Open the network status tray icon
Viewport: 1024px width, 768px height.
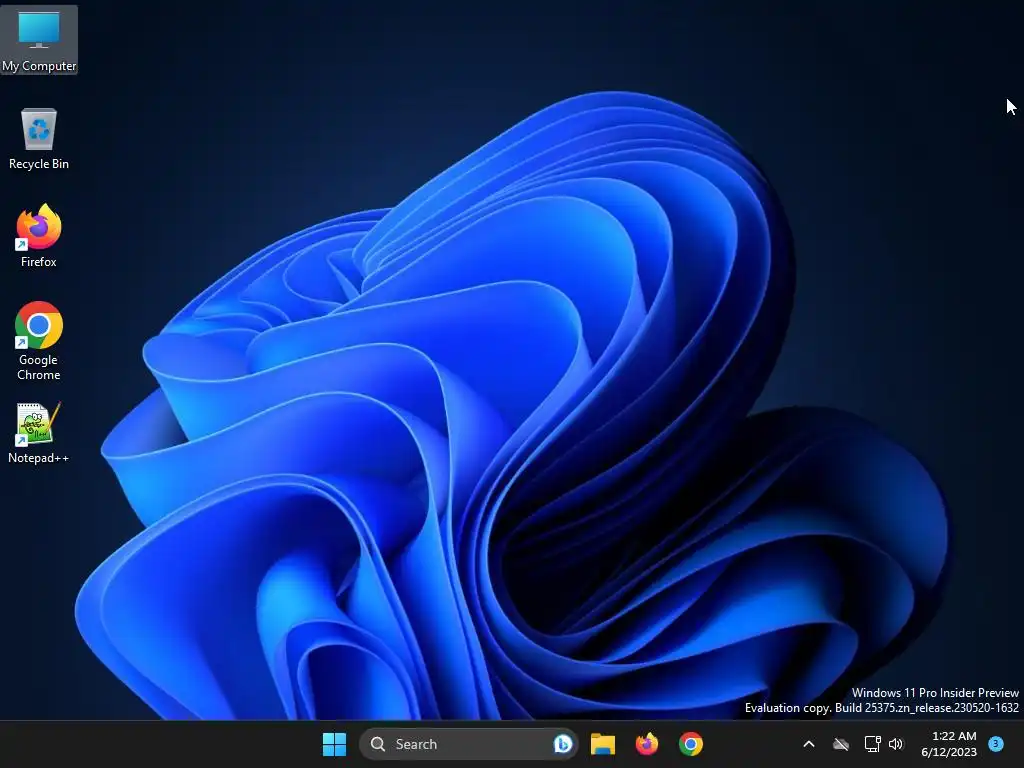tap(872, 744)
